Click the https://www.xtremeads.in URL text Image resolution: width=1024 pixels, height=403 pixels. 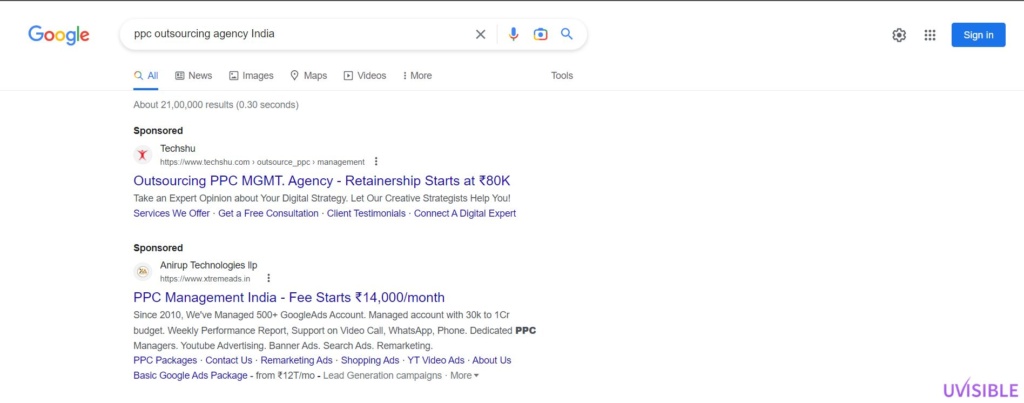click(x=205, y=279)
